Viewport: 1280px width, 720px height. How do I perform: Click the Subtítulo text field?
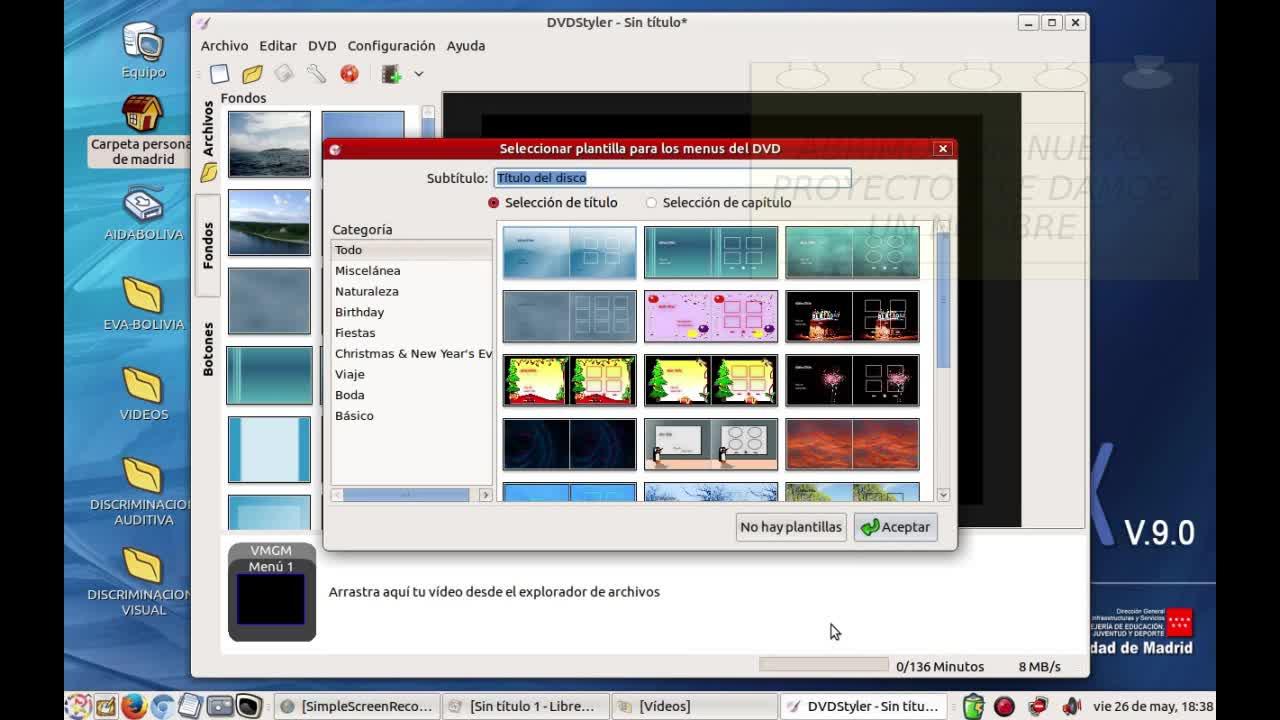pos(672,178)
